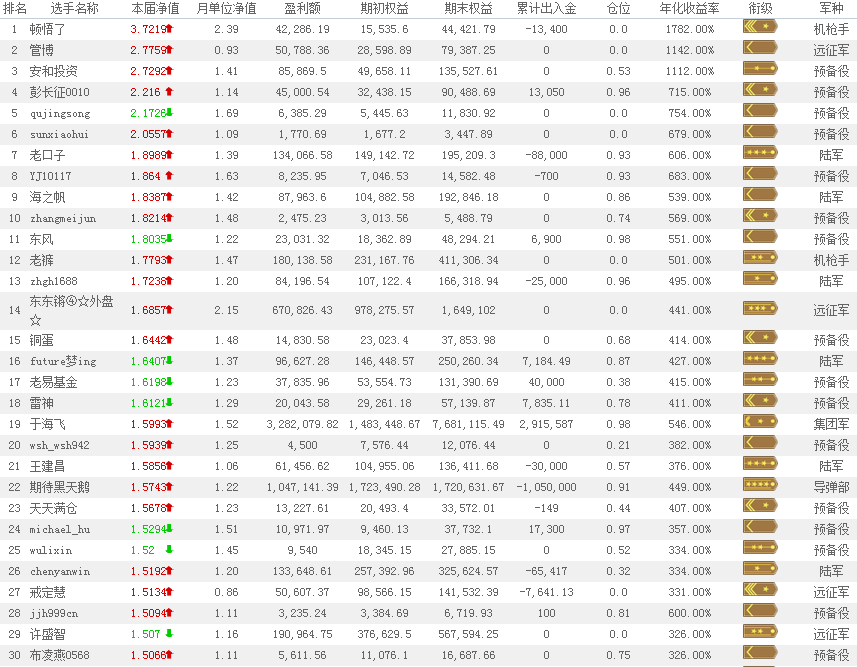Sort by the 月单位净值 column header
Viewport: 857px width, 667px height.
[226, 8]
